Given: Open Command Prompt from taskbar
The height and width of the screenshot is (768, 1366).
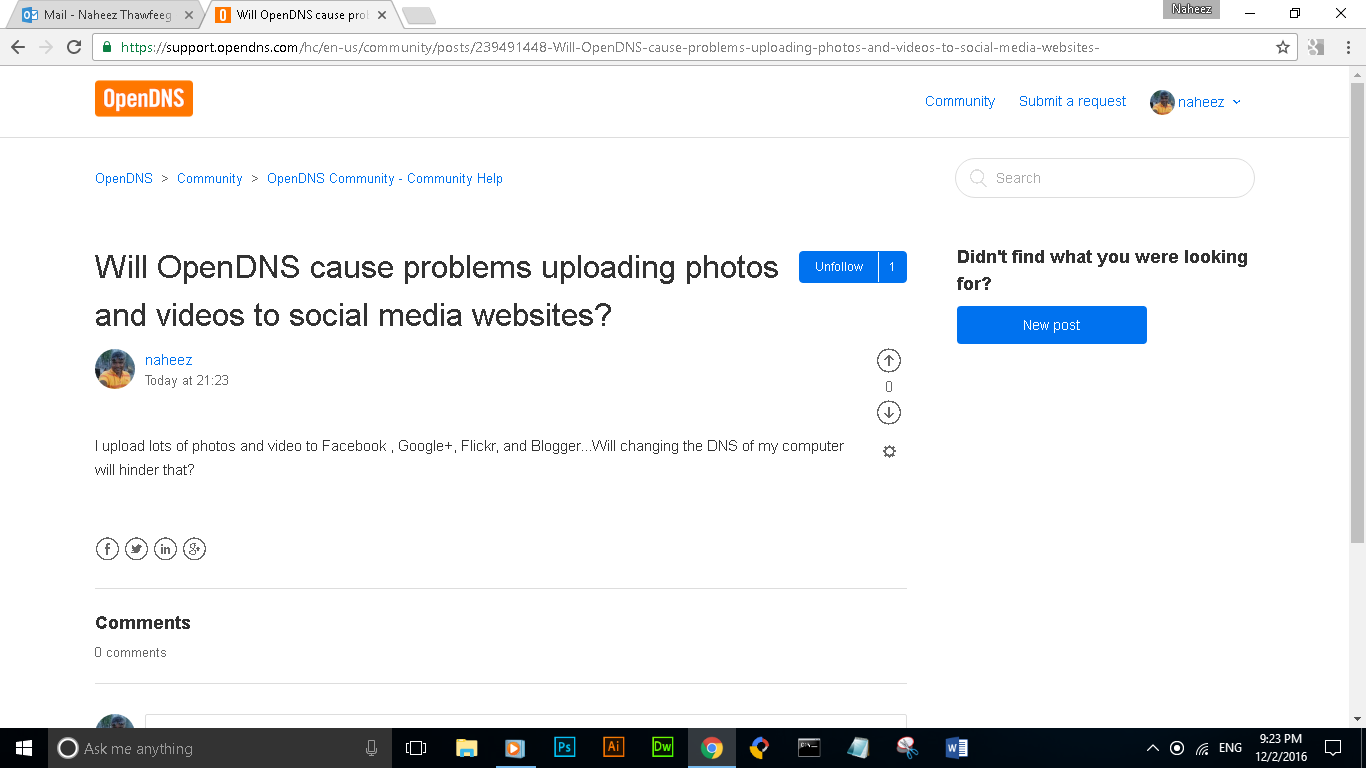Looking at the screenshot, I should (809, 748).
